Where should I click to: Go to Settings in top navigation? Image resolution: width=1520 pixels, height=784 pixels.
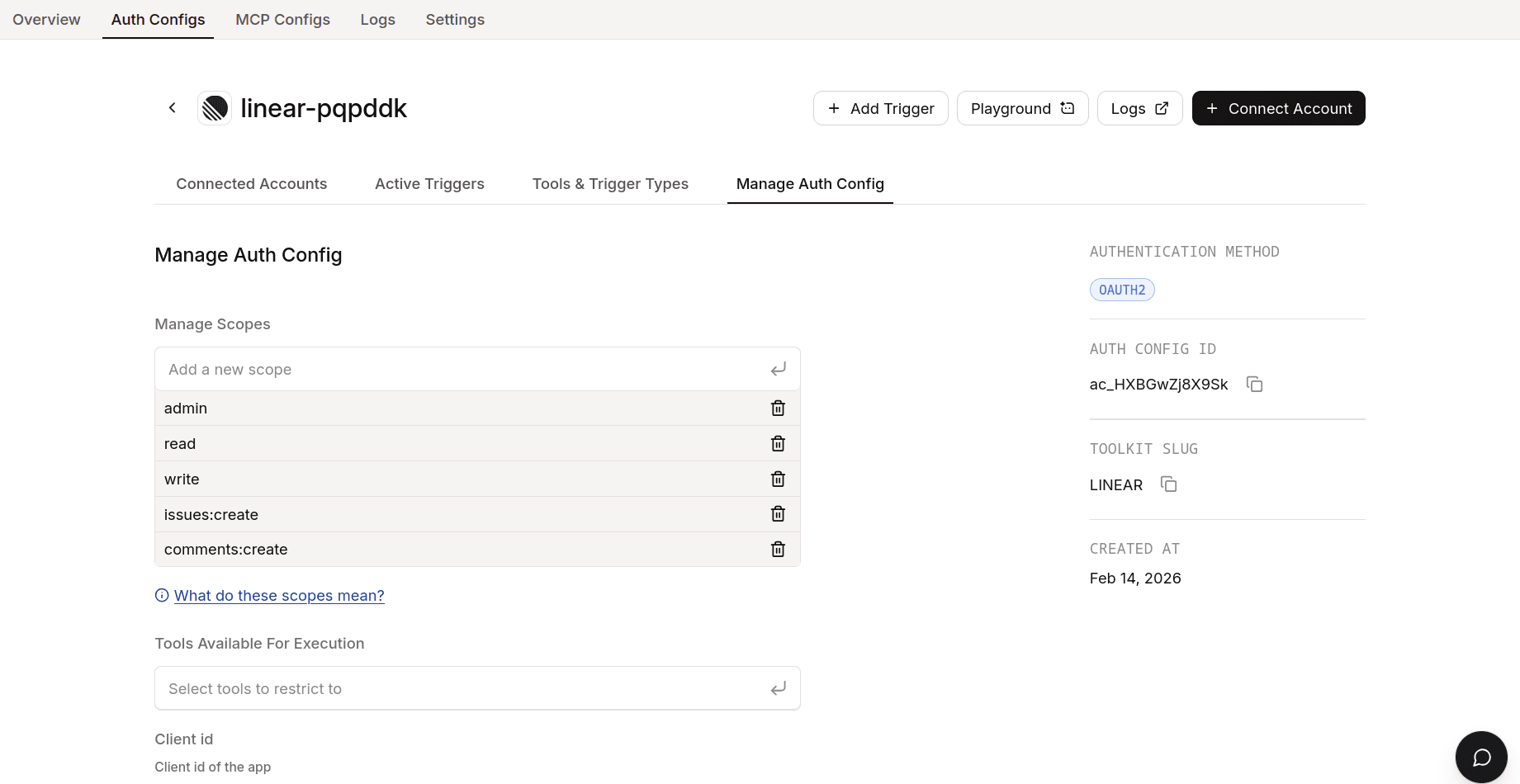[455, 20]
